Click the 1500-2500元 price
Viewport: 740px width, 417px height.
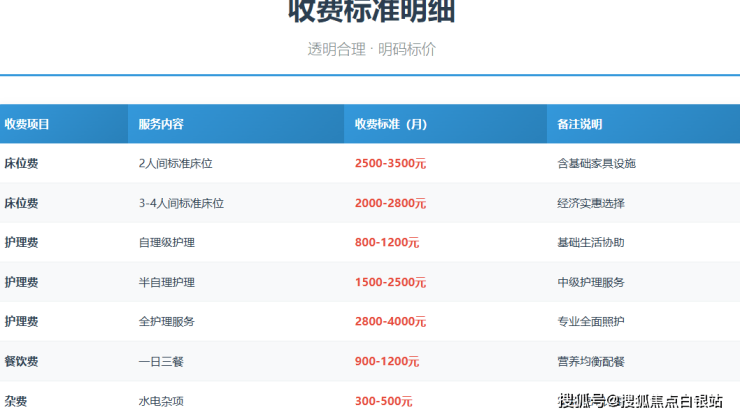pos(390,282)
